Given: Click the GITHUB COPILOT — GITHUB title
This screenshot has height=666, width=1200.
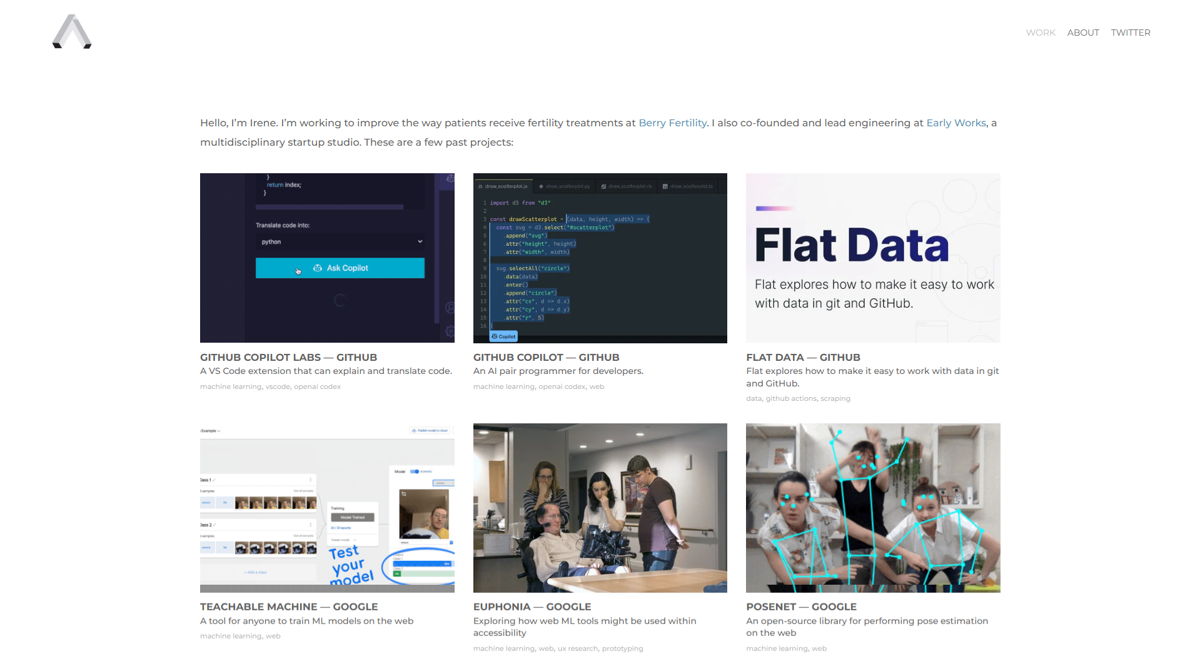Looking at the screenshot, I should pyautogui.click(x=546, y=357).
